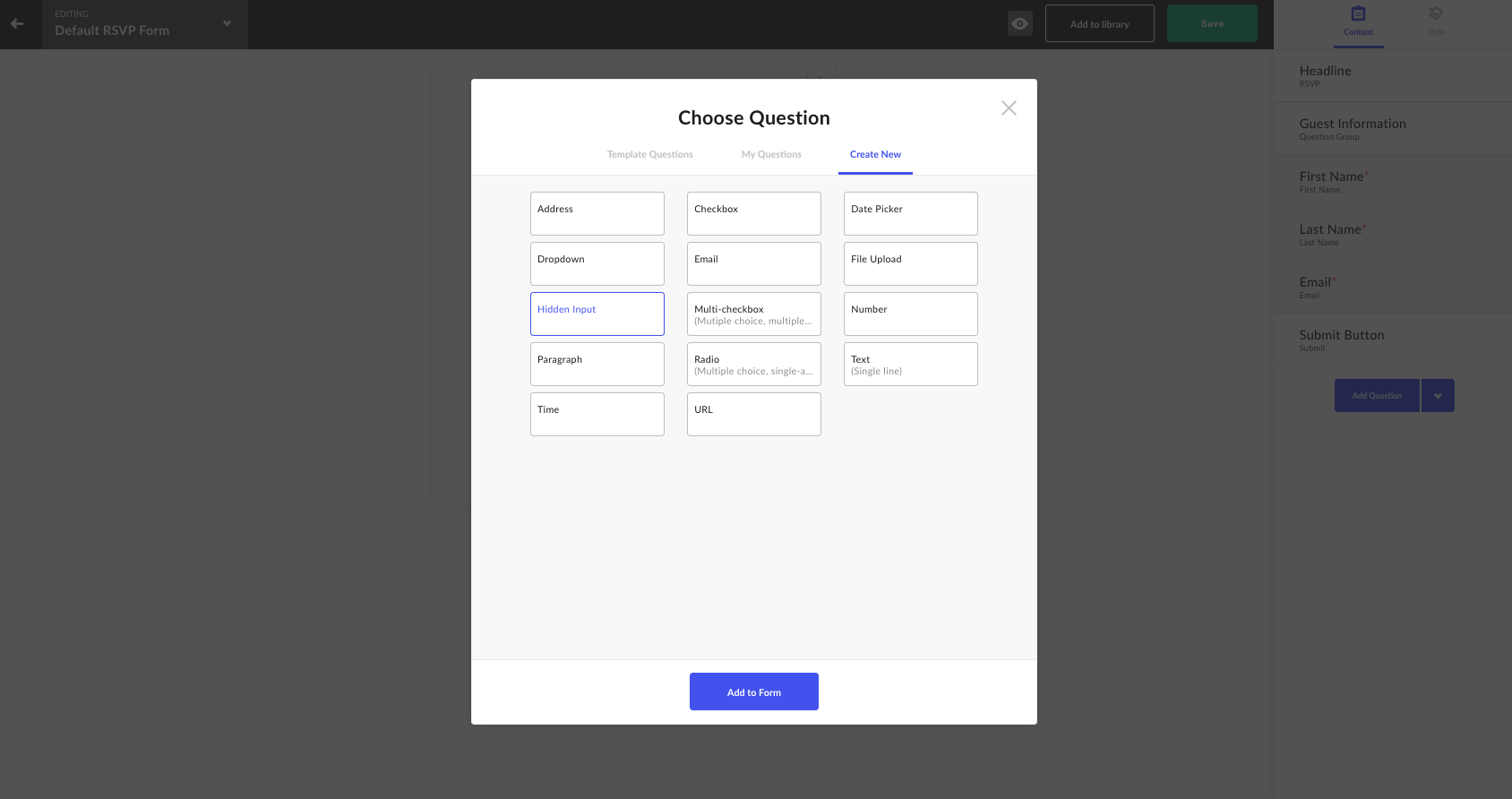Viewport: 1512px width, 799px height.
Task: Choose the Dropdown question type
Action: click(597, 263)
